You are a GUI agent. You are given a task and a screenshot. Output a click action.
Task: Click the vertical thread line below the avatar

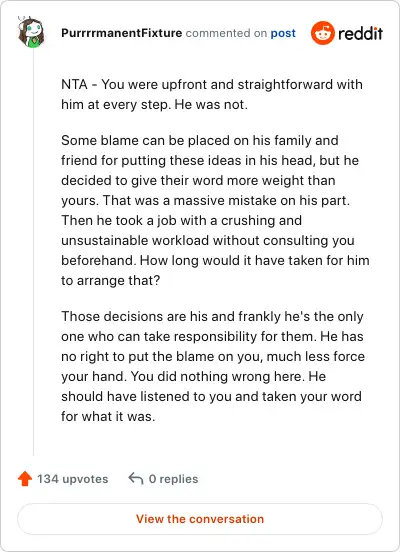click(x=33, y=252)
